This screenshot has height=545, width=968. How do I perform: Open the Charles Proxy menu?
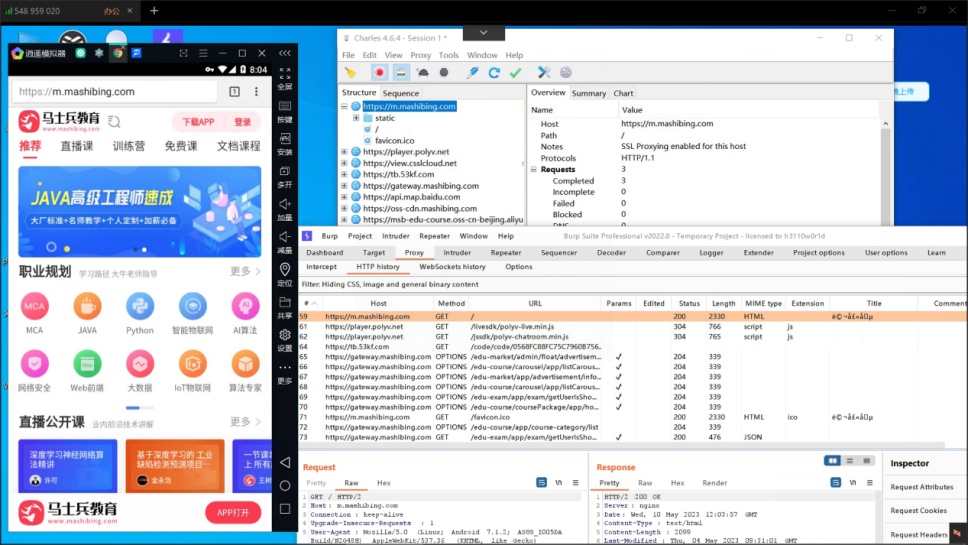click(420, 55)
